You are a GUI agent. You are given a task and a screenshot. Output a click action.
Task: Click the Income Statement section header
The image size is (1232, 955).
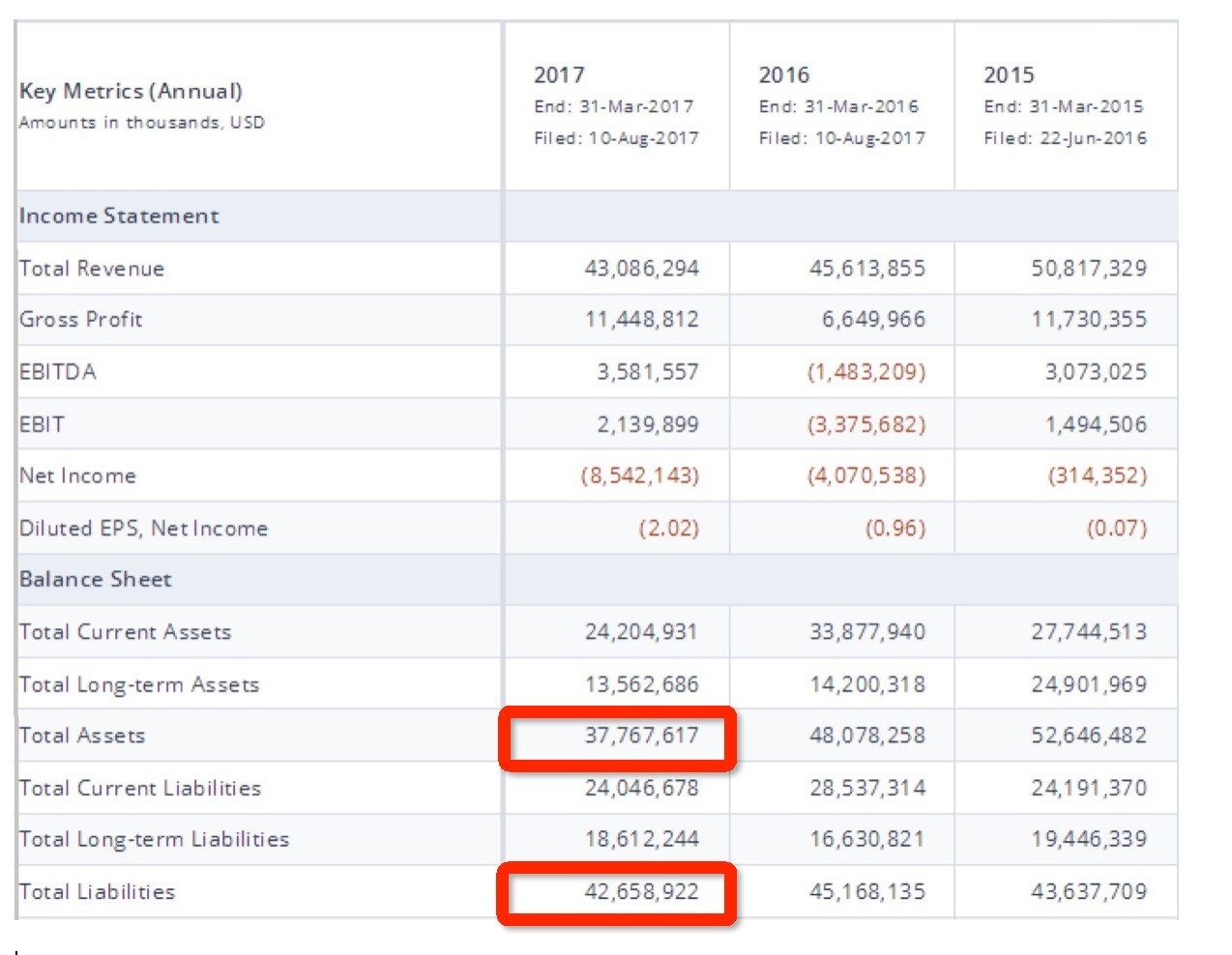point(119,216)
